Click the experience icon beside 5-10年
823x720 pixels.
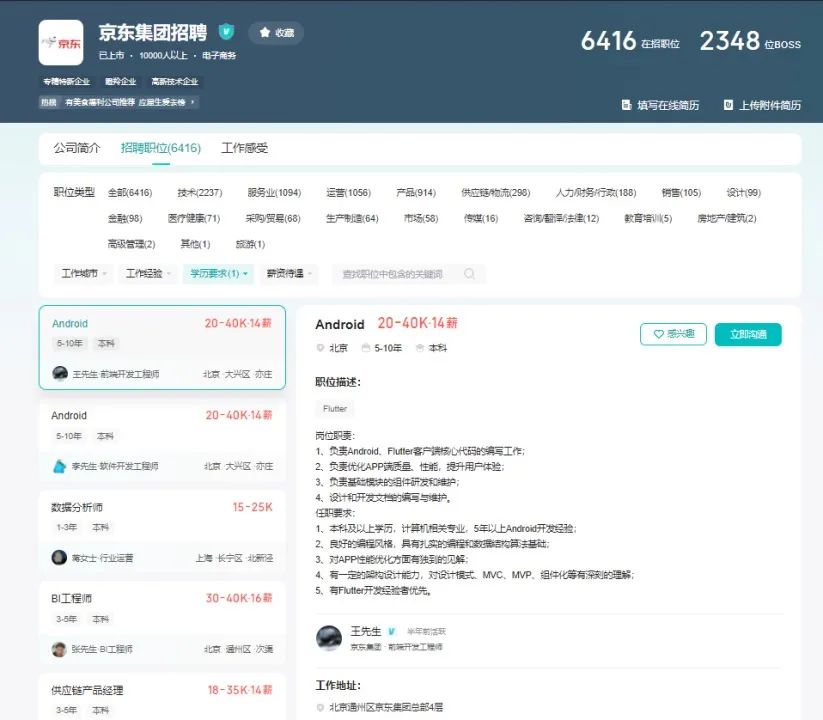tap(366, 348)
